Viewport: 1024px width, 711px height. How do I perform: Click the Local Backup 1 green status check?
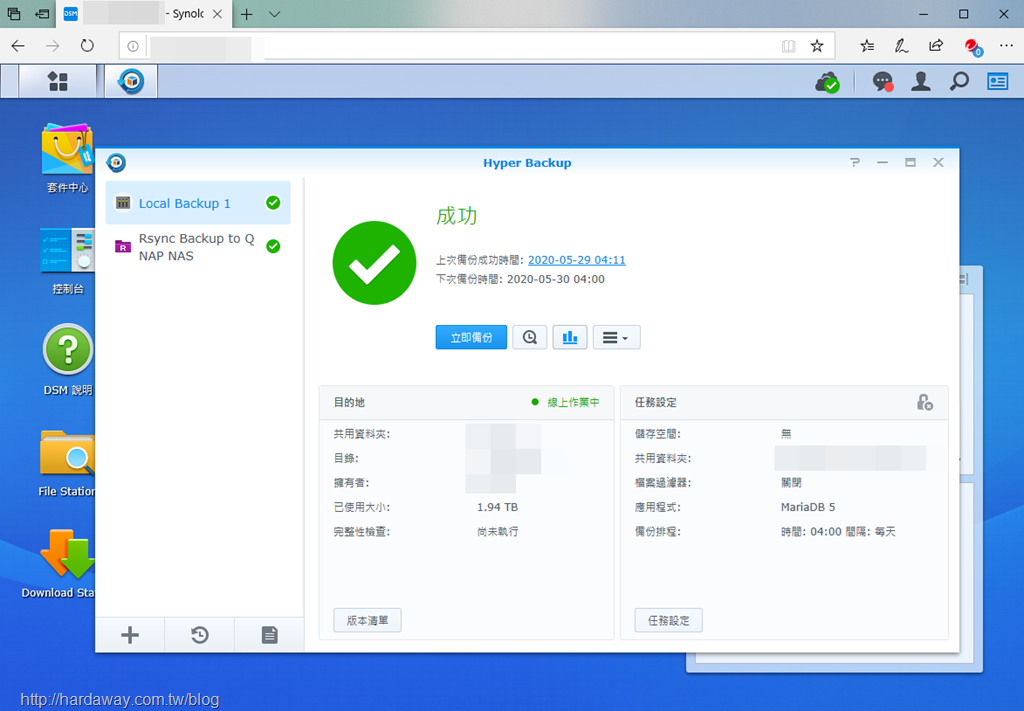tap(273, 203)
